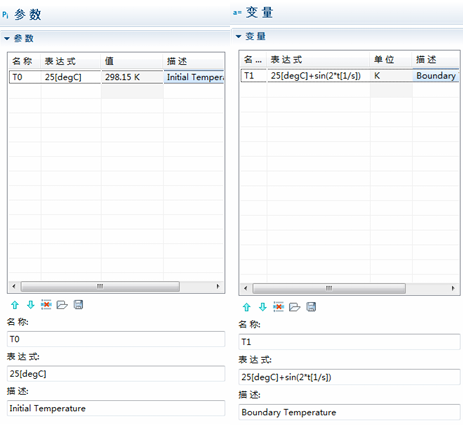Select the Initial Temperature description cell
463x425 pixels.
point(194,77)
